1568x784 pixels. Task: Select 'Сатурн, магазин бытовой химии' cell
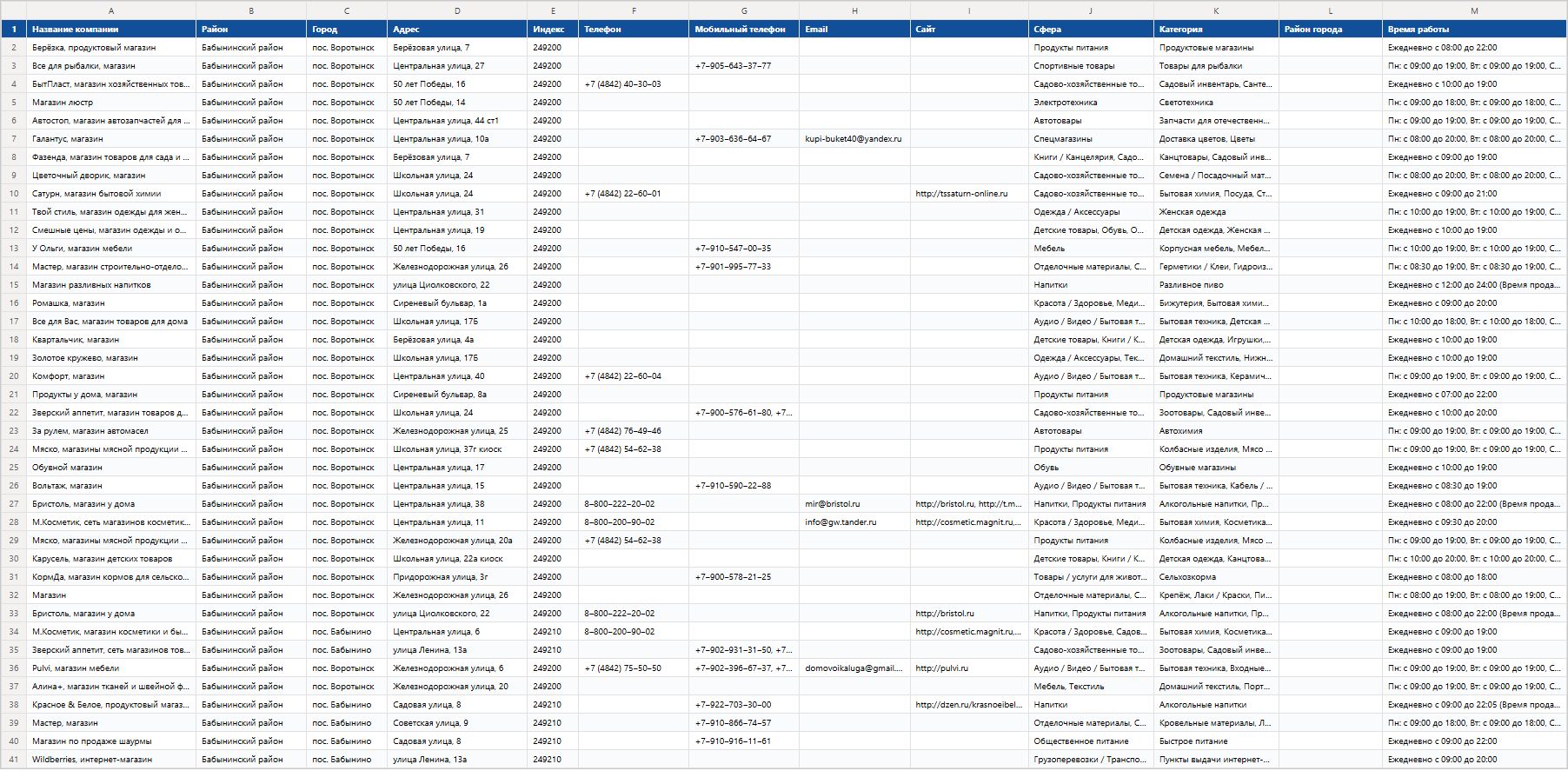pyautogui.click(x=111, y=194)
